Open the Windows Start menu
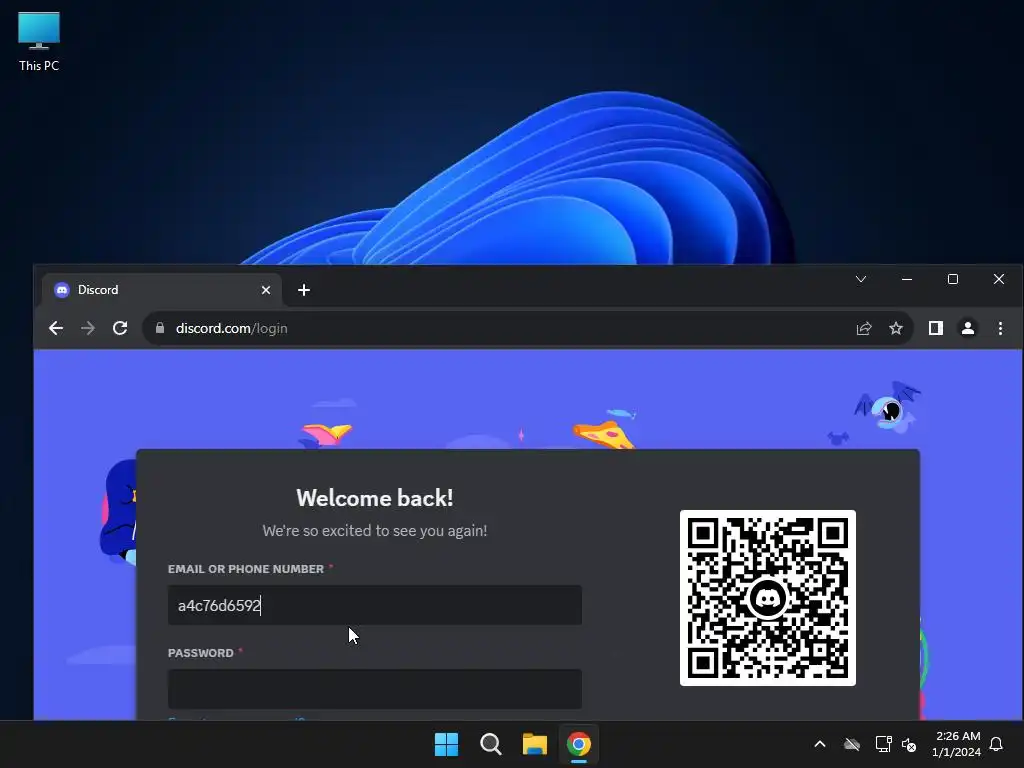The width and height of the screenshot is (1024, 768). pos(447,744)
